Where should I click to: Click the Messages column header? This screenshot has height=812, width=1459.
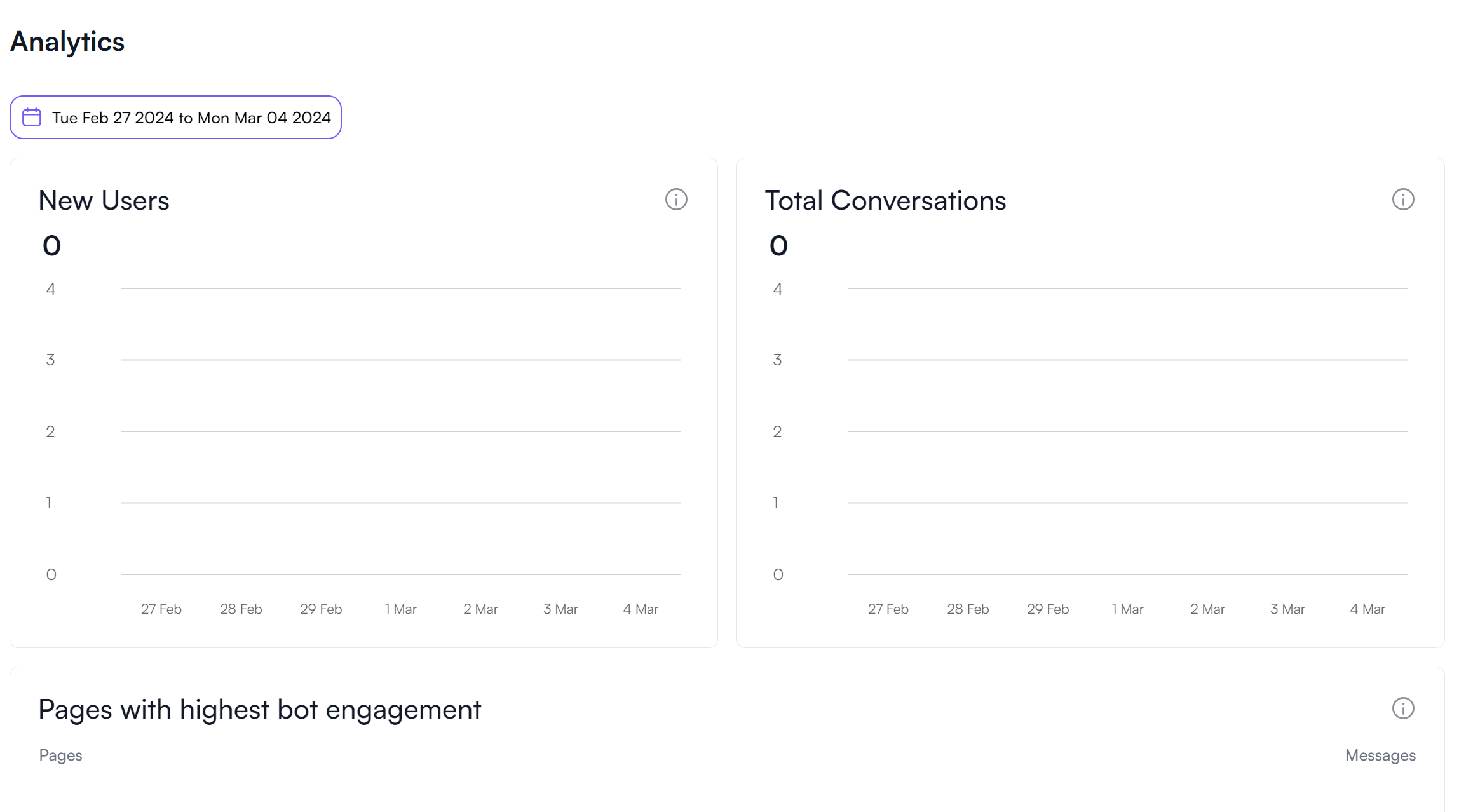point(1380,755)
